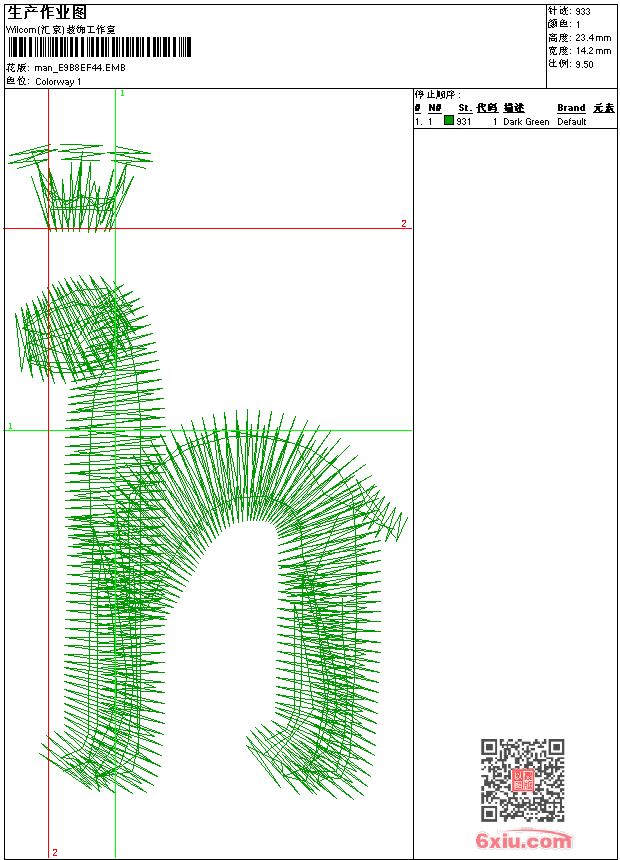
Task: Click the red seal in QR code center
Action: pyautogui.click(x=522, y=780)
